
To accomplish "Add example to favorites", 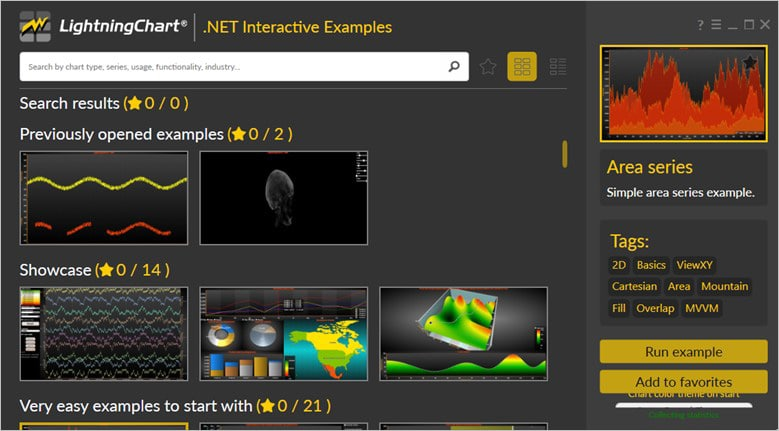I will [x=684, y=382].
